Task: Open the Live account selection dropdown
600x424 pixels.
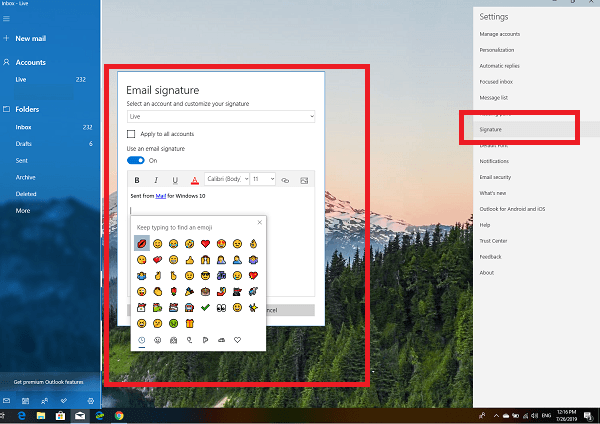Action: click(221, 116)
